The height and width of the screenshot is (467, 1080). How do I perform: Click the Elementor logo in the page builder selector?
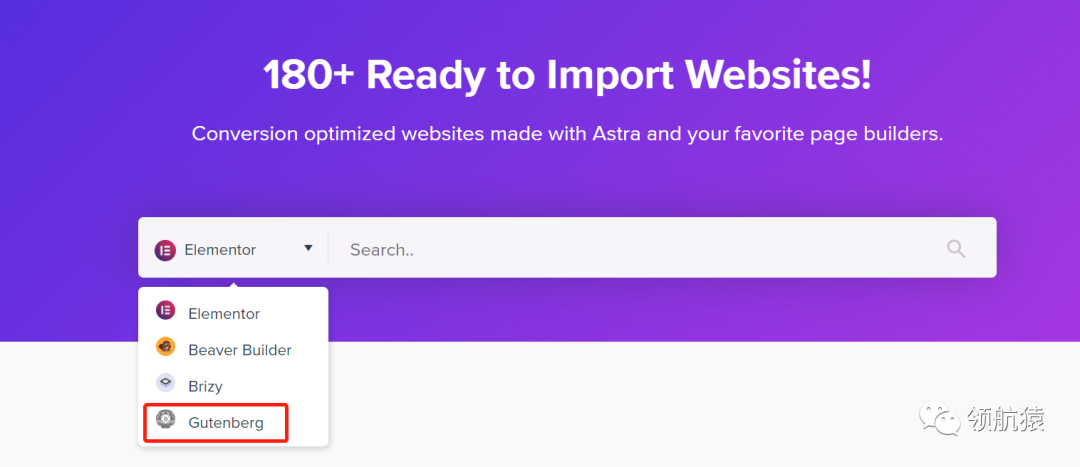click(x=165, y=250)
